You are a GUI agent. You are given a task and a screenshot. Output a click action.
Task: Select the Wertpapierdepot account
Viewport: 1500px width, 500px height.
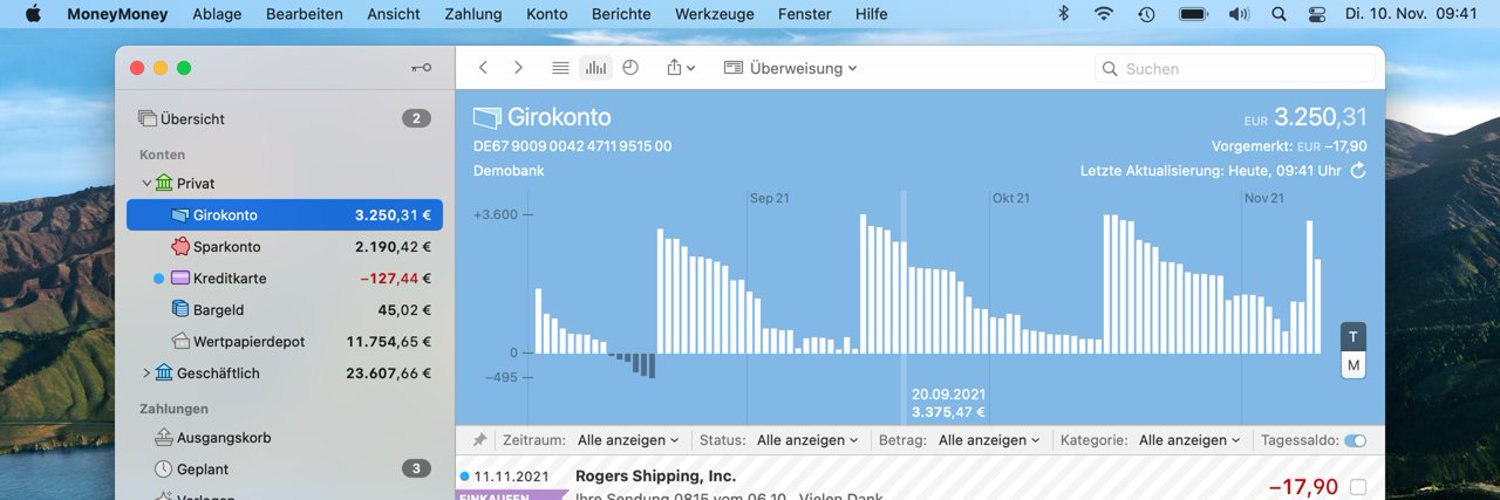click(x=284, y=342)
